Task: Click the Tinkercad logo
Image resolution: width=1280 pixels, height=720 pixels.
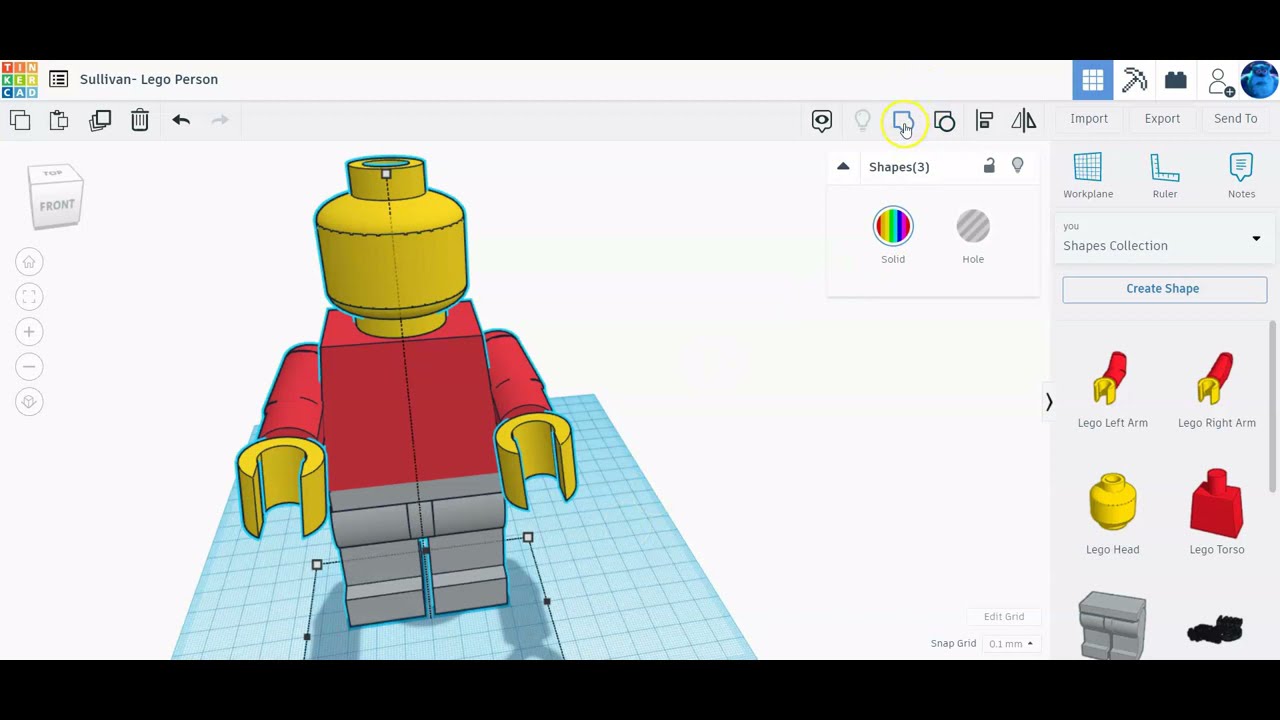Action: (x=19, y=80)
